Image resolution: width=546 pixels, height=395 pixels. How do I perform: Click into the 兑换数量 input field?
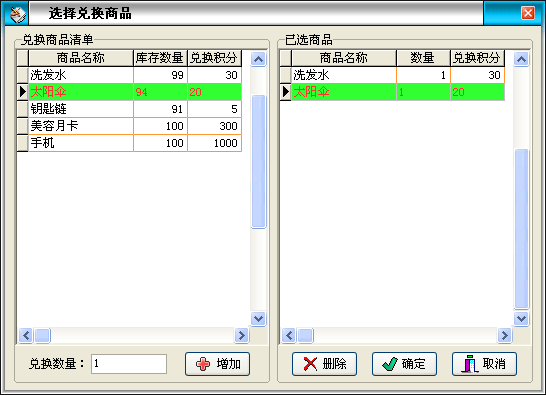(129, 364)
